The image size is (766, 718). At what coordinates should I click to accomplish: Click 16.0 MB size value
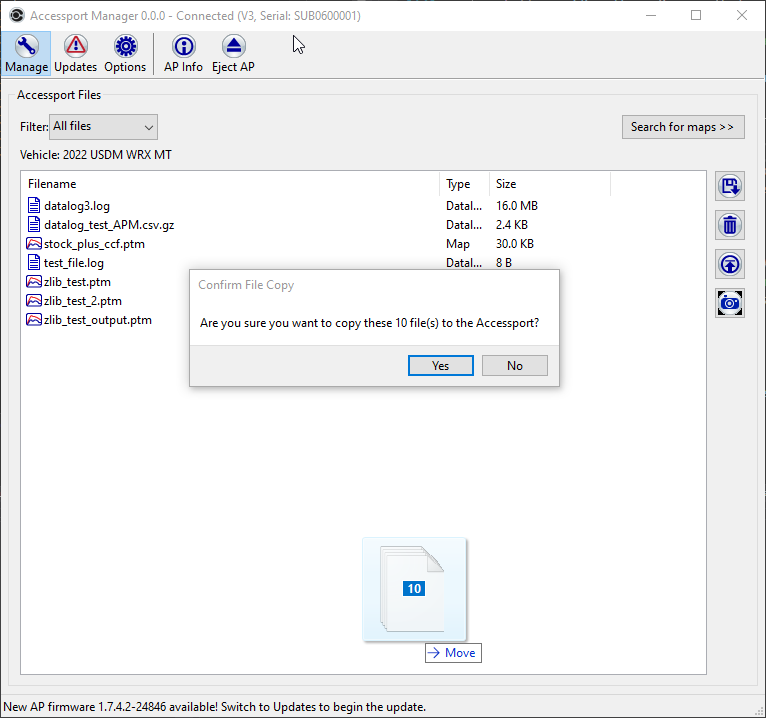tap(516, 206)
